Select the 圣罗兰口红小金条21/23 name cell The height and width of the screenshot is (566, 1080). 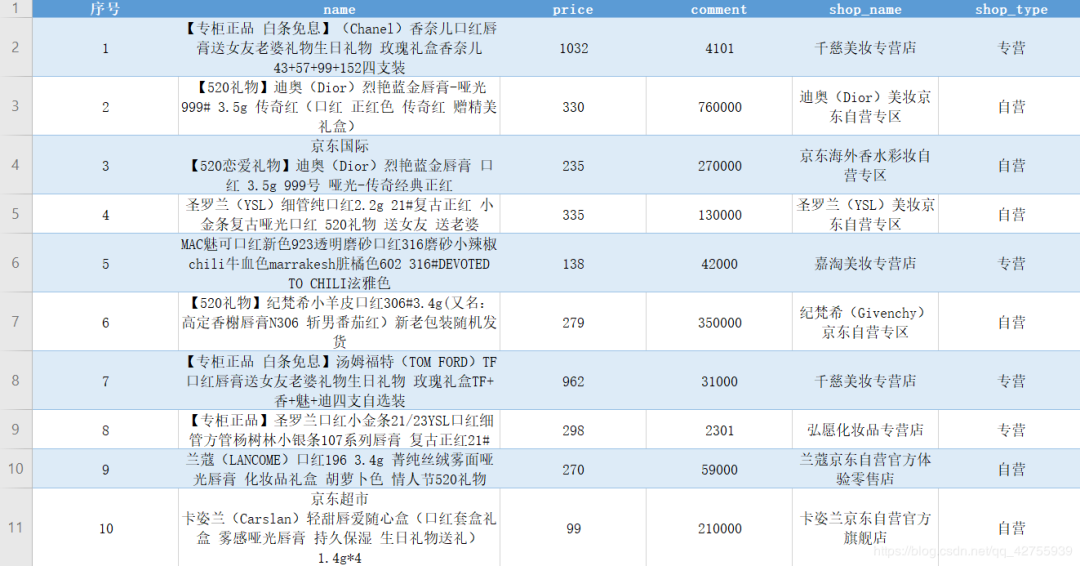340,430
